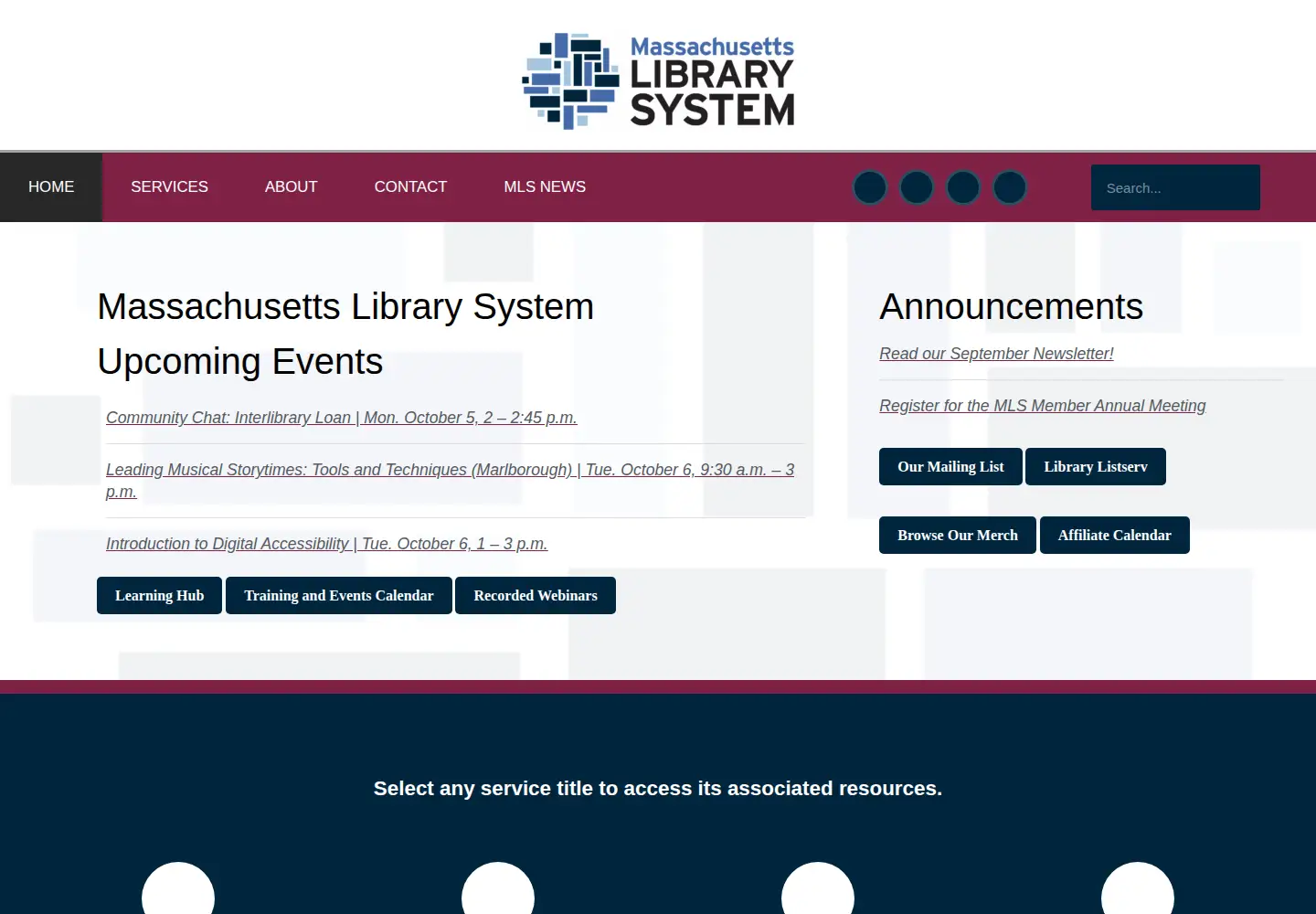Click the Our Mailing List button
1316x914 pixels.
[950, 467]
